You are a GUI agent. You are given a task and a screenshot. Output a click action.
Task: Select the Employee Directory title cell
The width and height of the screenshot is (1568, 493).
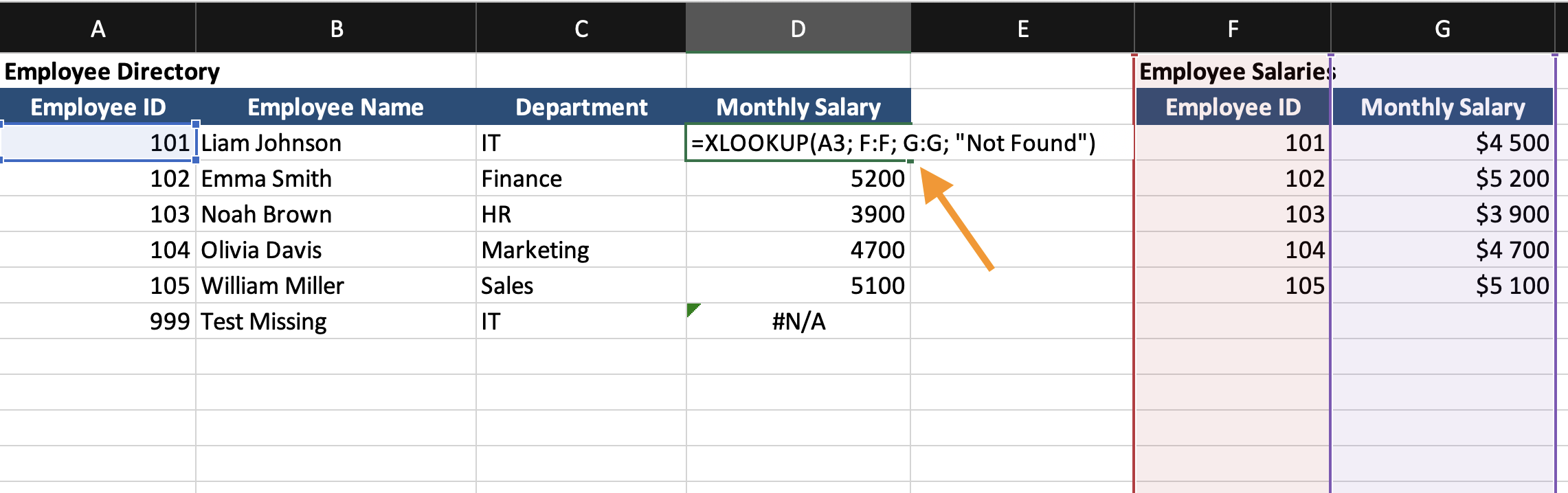[x=112, y=71]
